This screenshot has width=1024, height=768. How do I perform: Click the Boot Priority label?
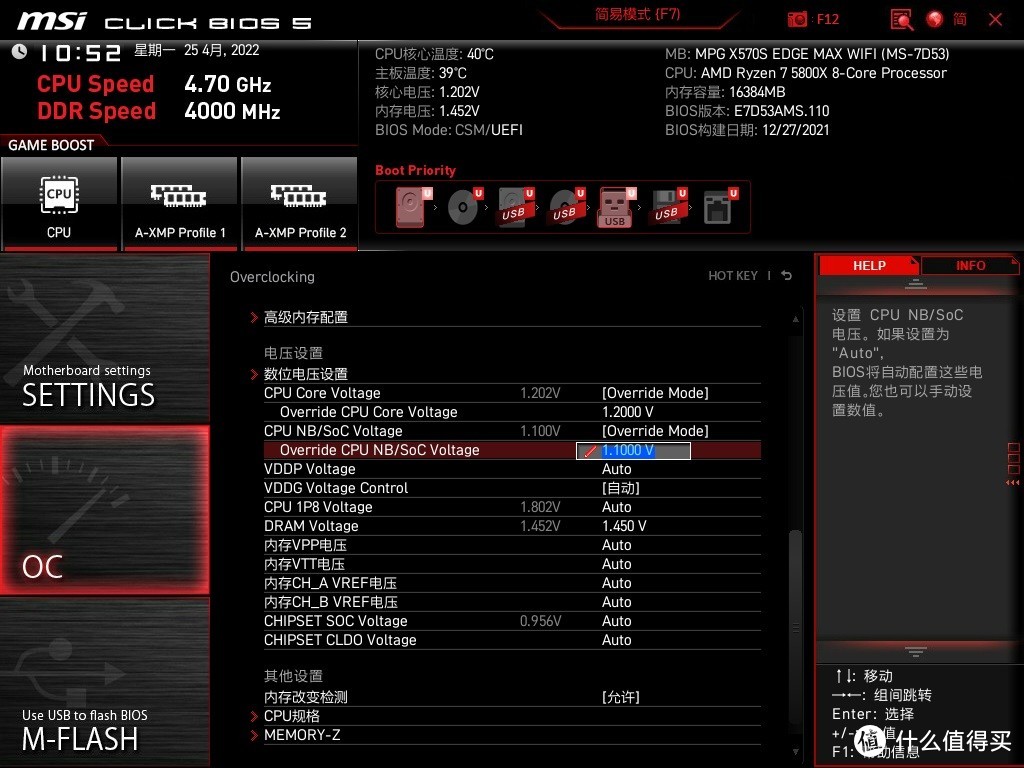(415, 170)
